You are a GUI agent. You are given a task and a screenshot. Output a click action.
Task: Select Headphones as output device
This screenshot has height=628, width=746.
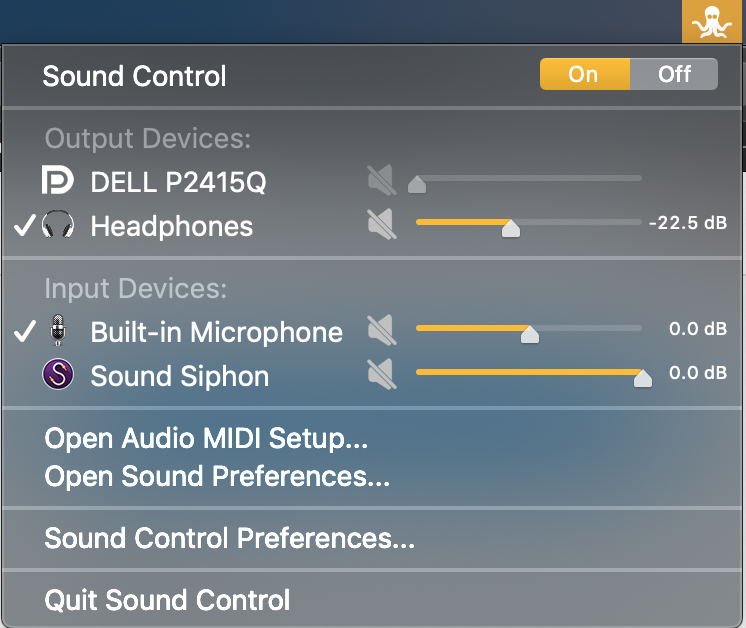[171, 226]
